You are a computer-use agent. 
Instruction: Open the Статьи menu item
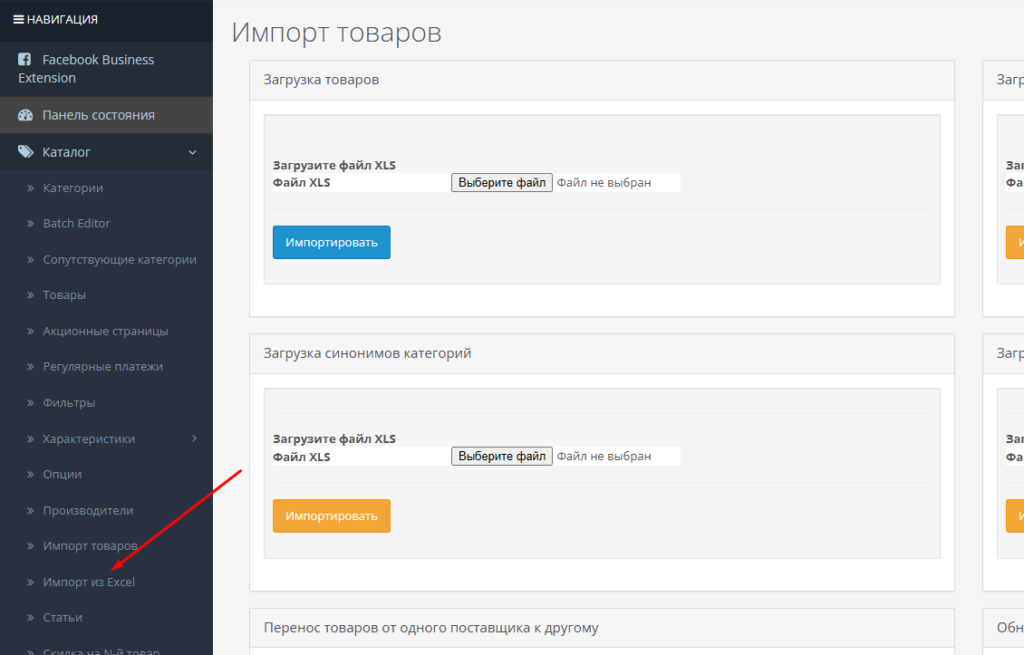point(62,618)
